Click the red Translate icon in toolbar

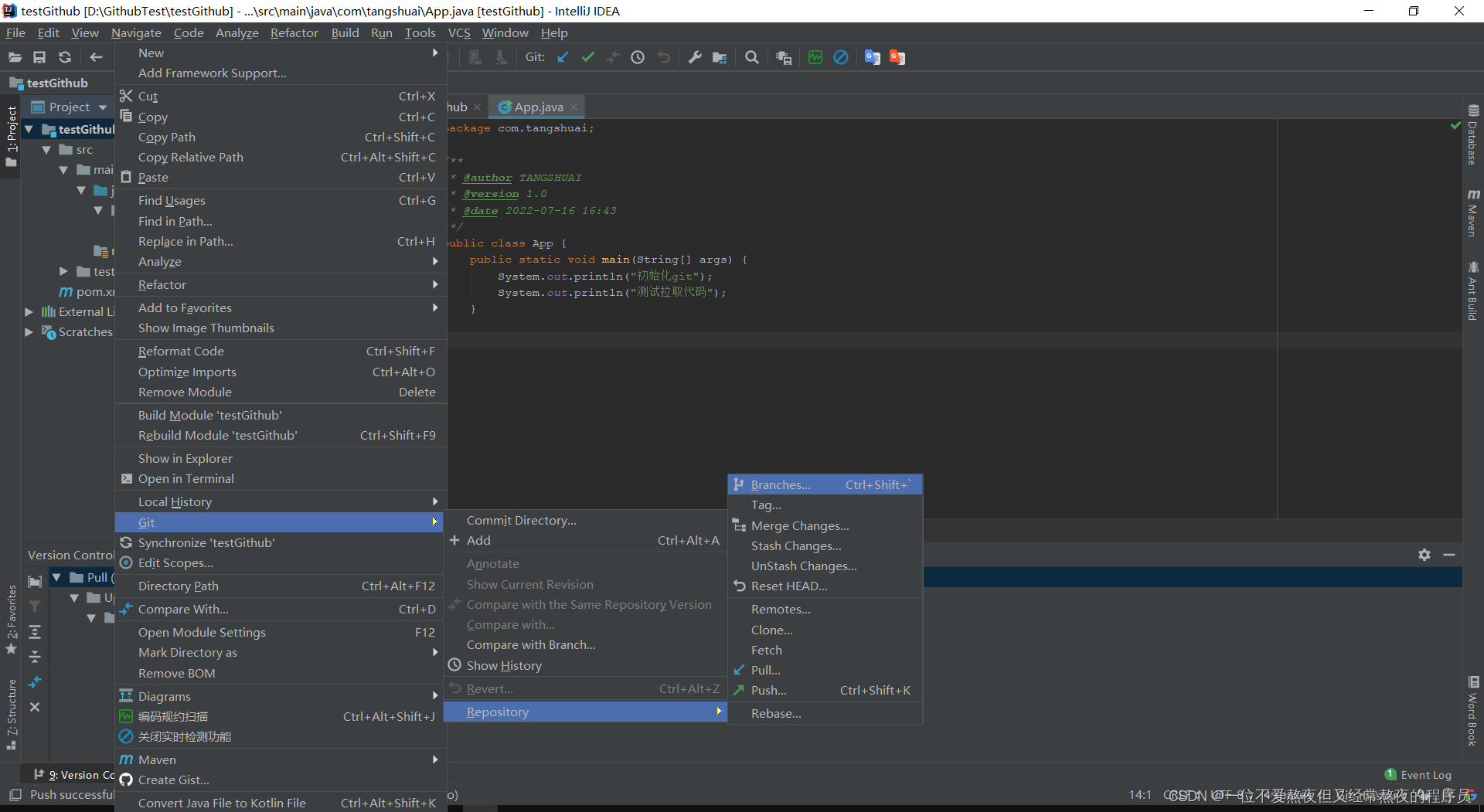coord(897,57)
